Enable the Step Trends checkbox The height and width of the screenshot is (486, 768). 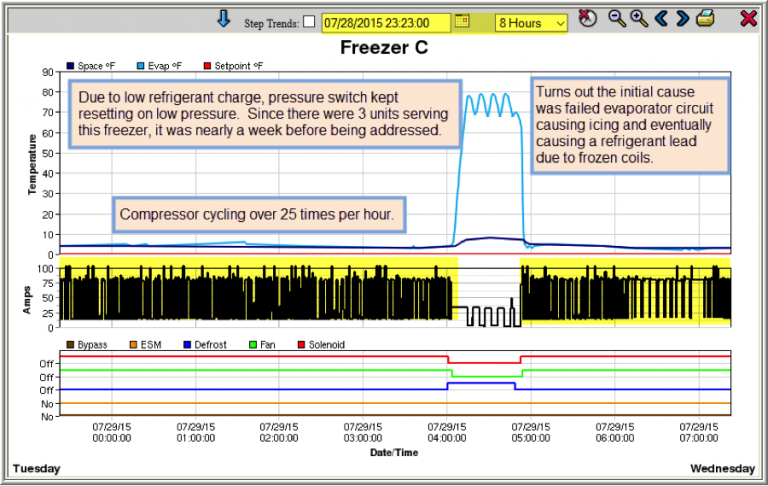pos(309,22)
